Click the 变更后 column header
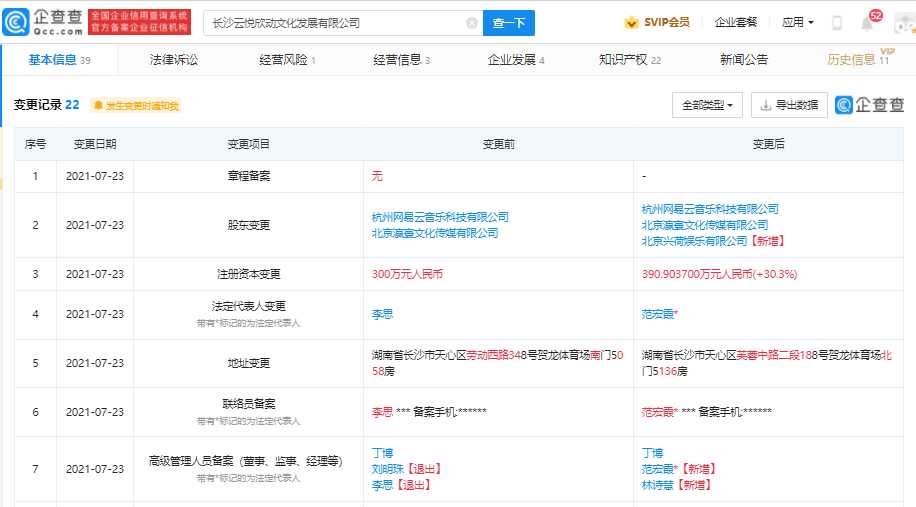 click(768, 144)
